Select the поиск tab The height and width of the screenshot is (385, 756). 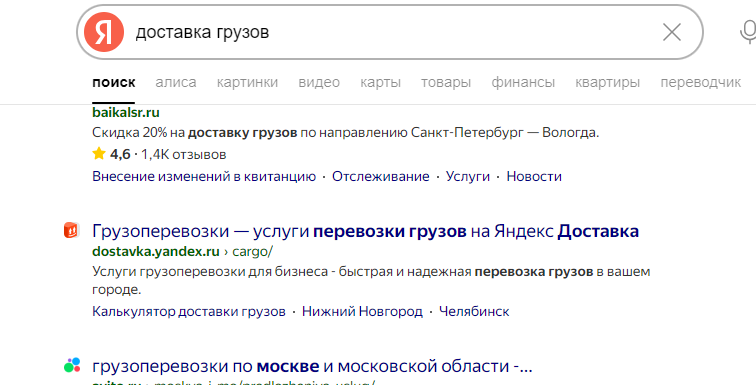click(114, 82)
